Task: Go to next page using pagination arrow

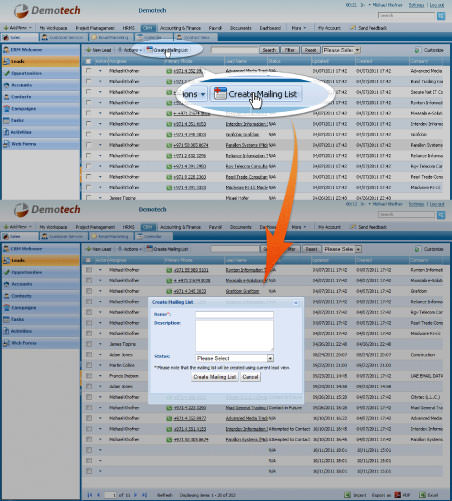Action: 135,495
